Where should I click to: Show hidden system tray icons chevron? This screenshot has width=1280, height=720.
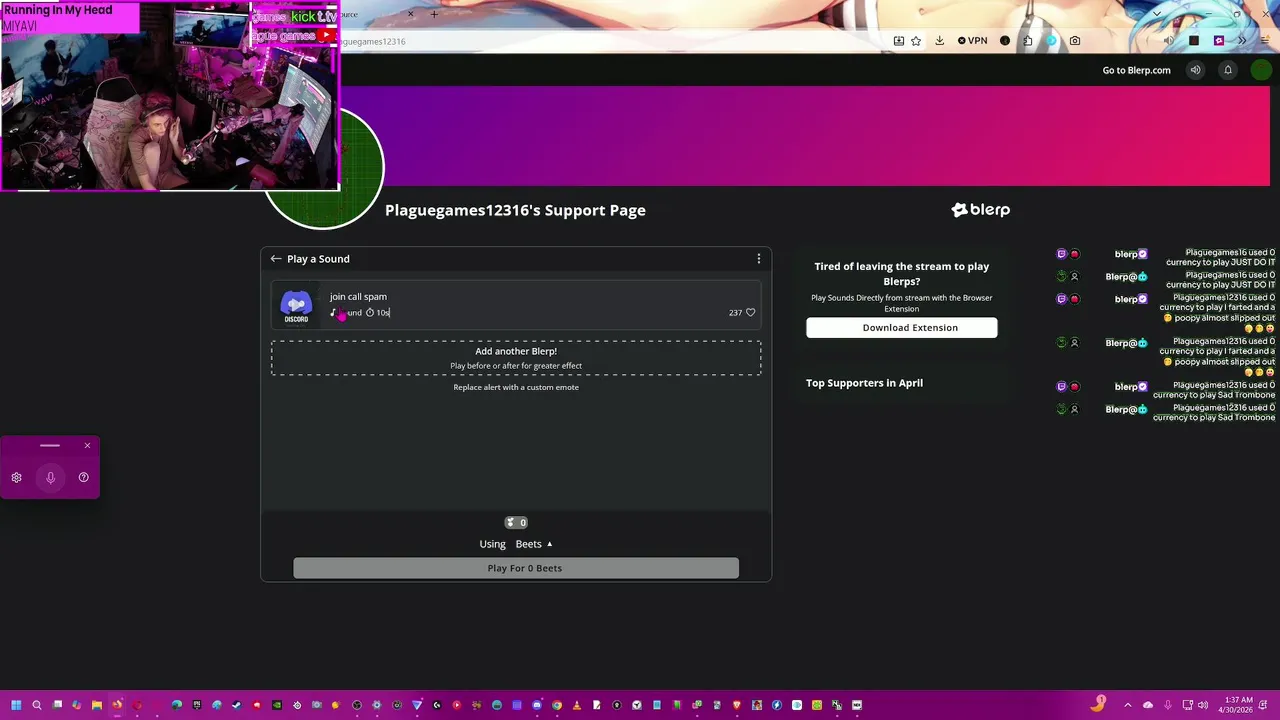[x=1128, y=705]
